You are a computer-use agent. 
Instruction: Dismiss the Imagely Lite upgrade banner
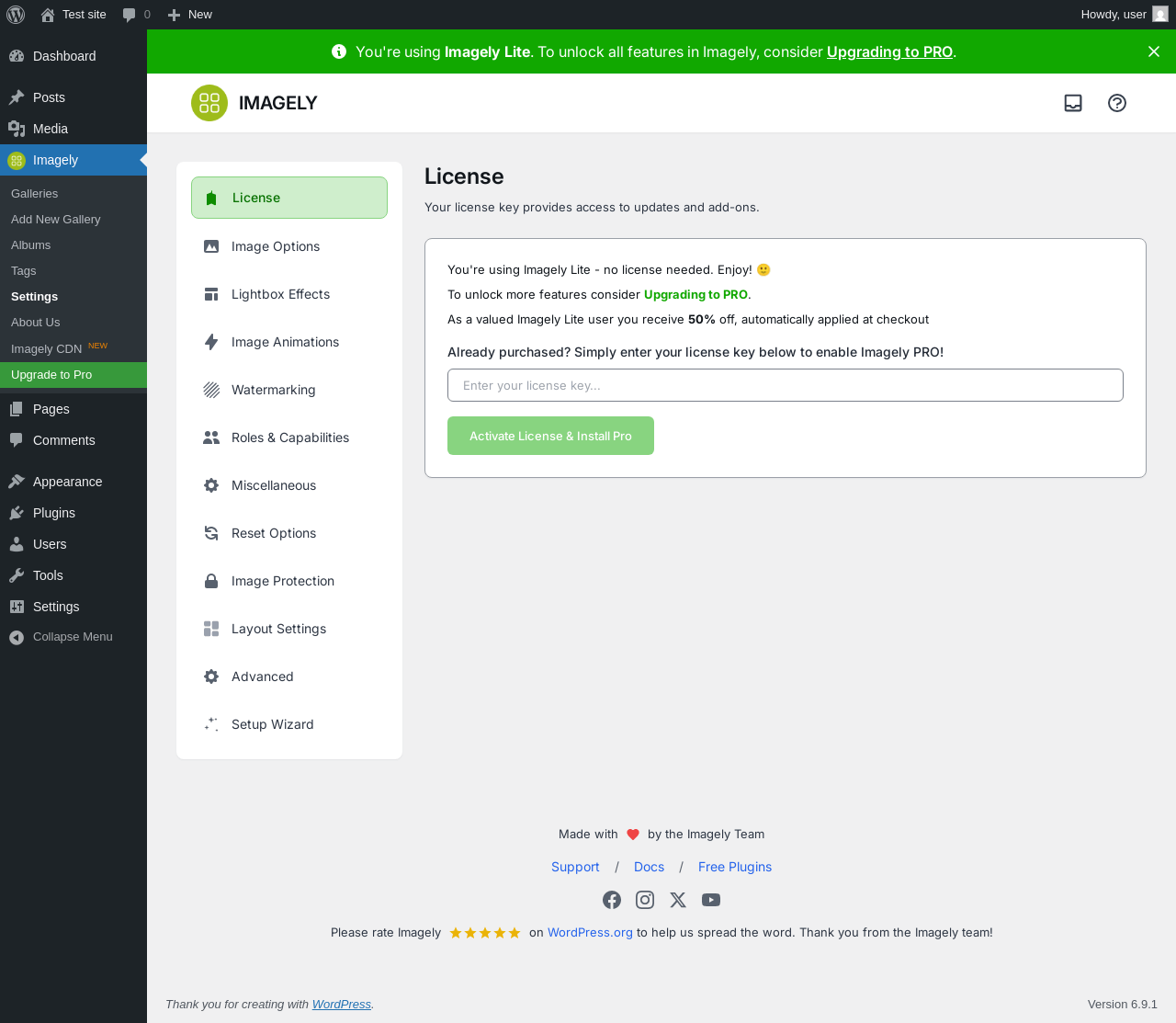(x=1154, y=51)
